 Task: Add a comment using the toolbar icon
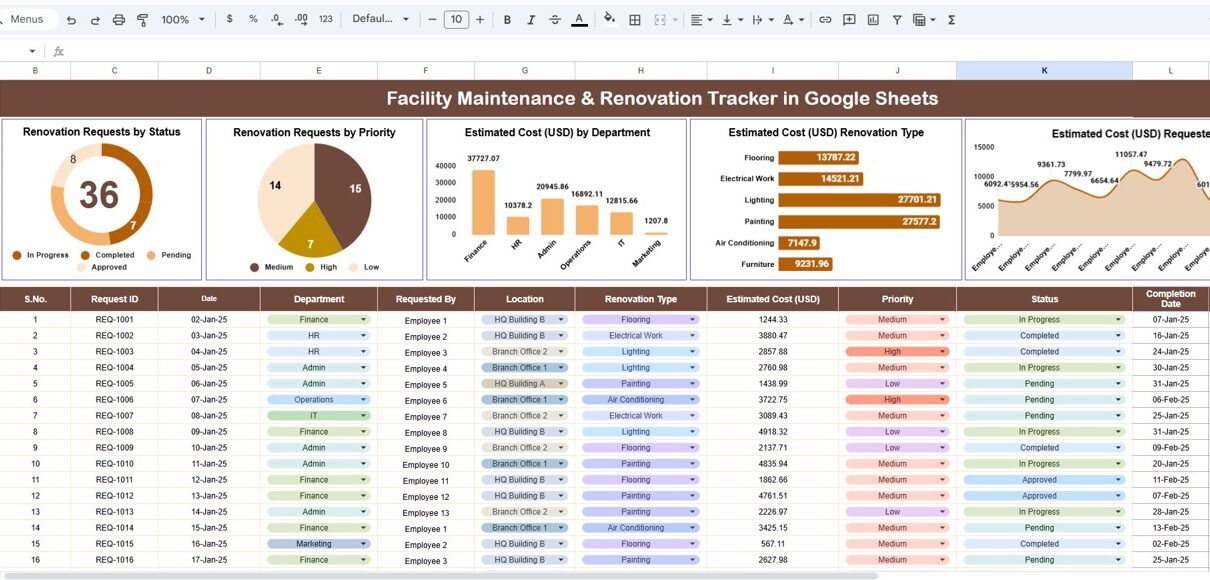pyautogui.click(x=849, y=20)
